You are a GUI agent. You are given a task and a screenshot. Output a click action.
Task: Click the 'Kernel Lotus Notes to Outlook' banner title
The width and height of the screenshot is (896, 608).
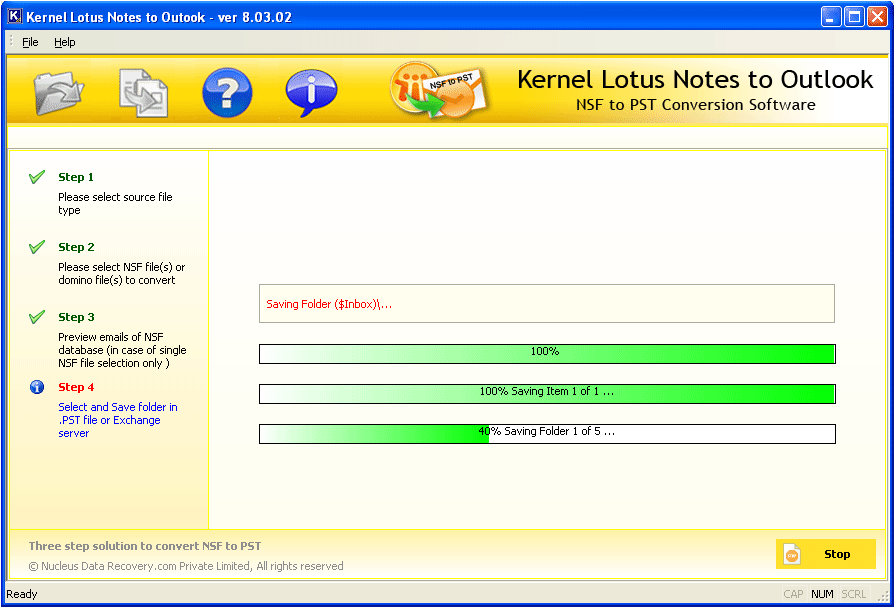tap(695, 79)
